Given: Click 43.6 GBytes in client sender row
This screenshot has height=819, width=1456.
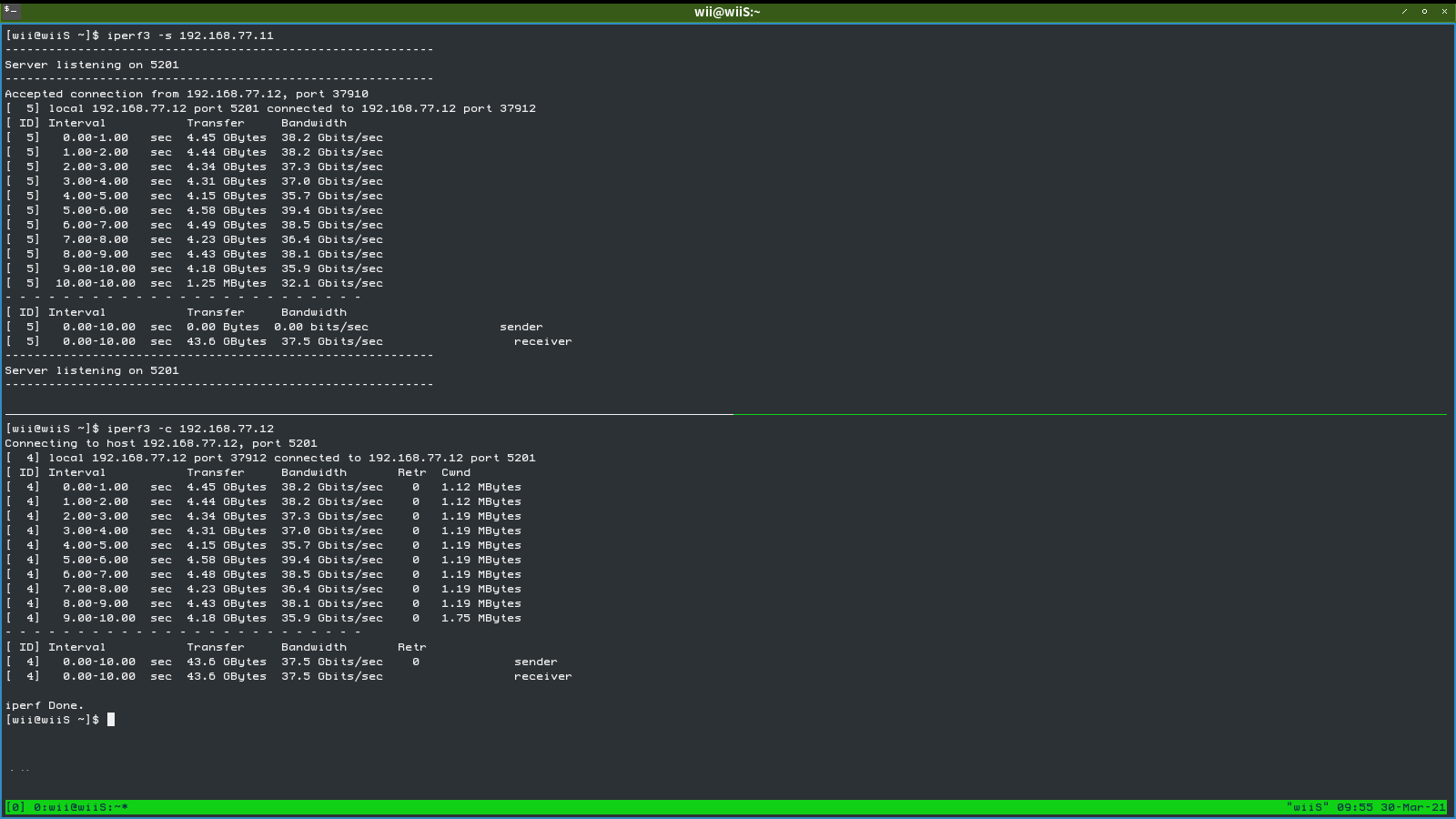Looking at the screenshot, I should point(227,662).
